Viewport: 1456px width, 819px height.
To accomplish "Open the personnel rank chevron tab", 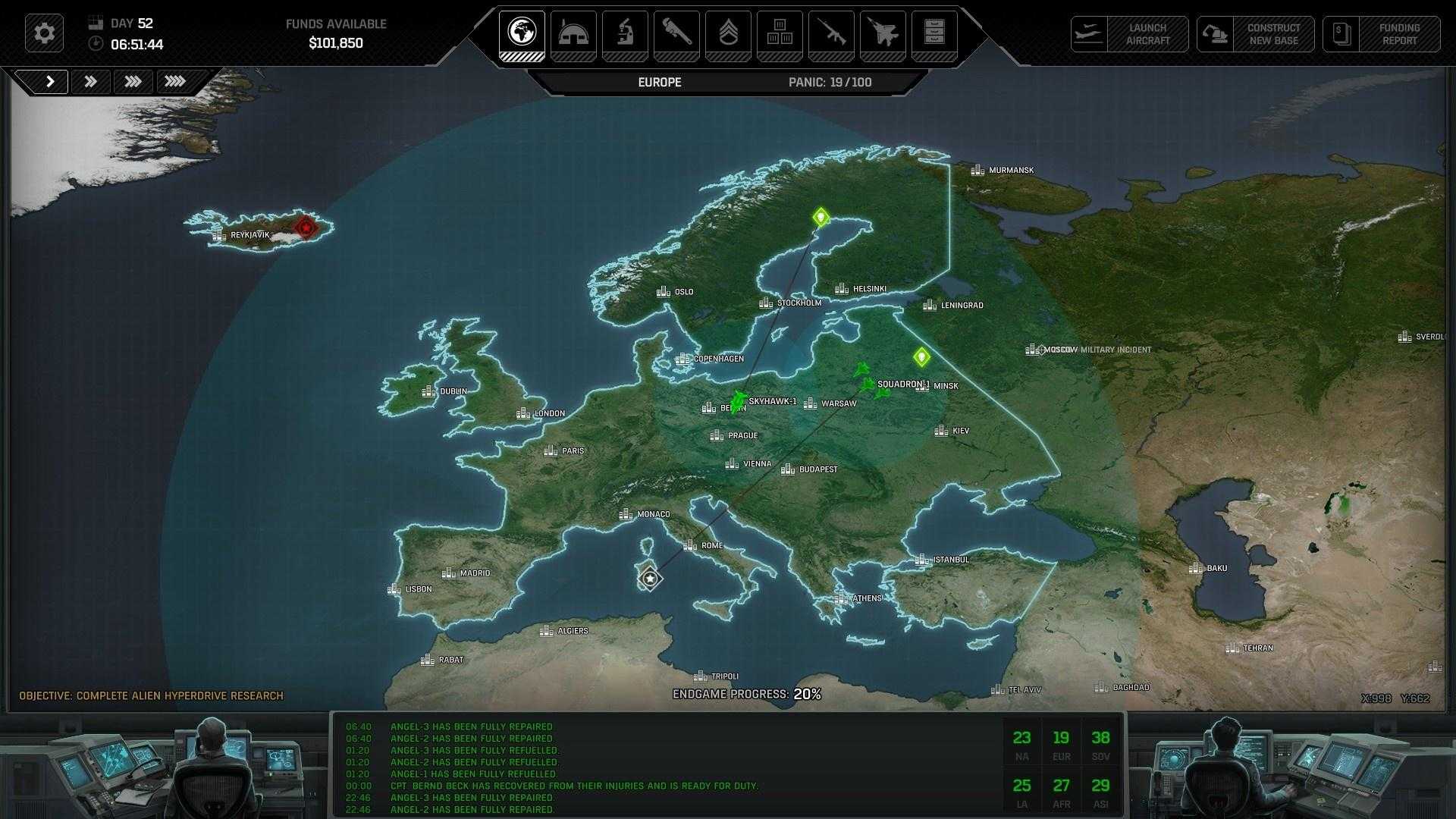I will (x=728, y=35).
